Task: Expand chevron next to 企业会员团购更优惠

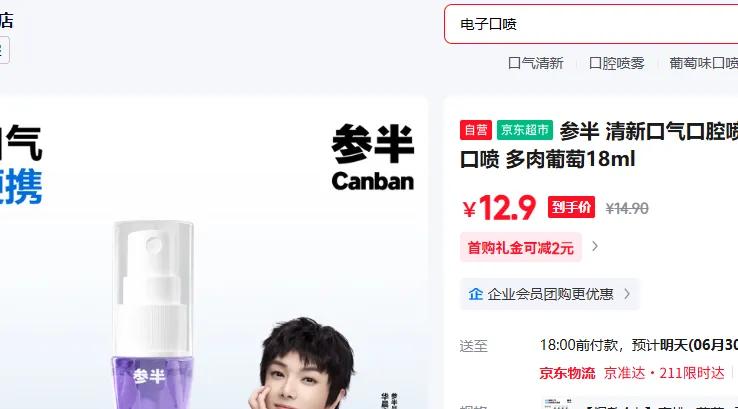Action: tap(627, 294)
